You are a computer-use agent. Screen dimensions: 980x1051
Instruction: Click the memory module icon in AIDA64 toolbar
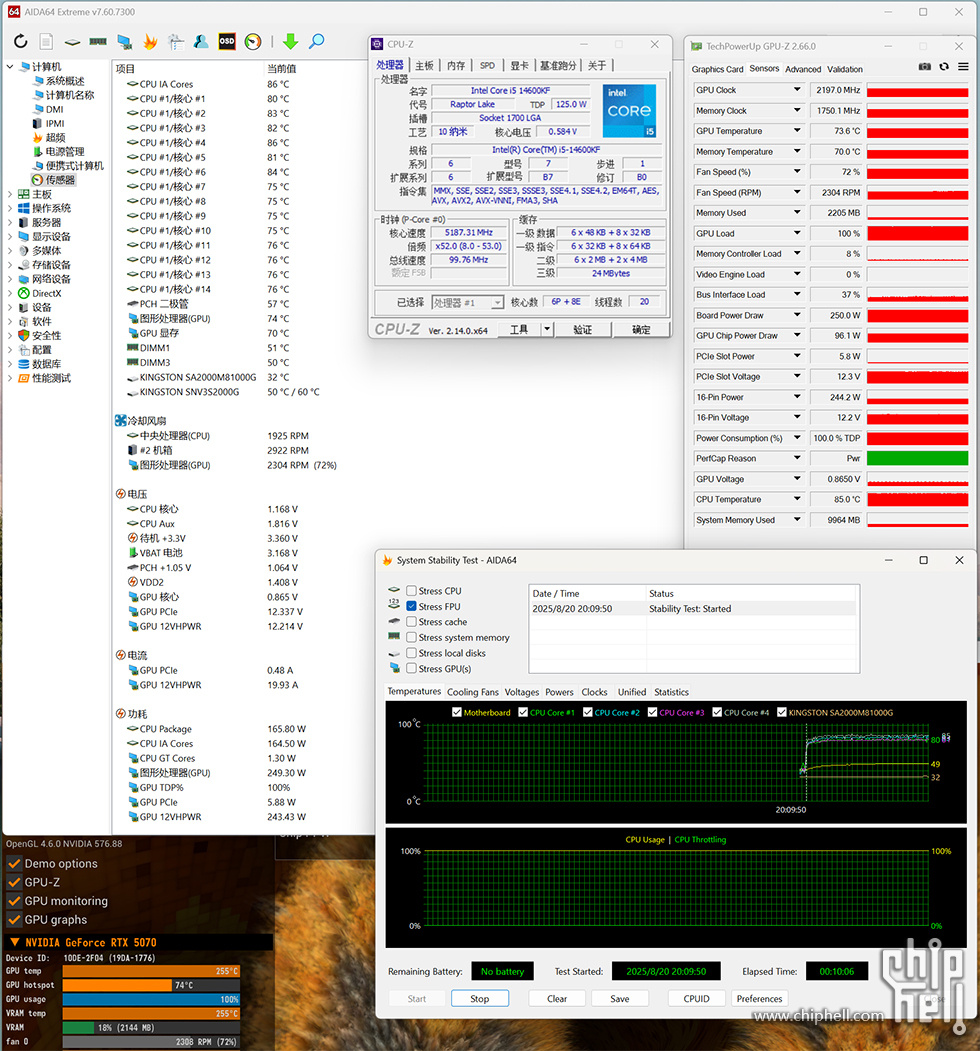point(98,42)
